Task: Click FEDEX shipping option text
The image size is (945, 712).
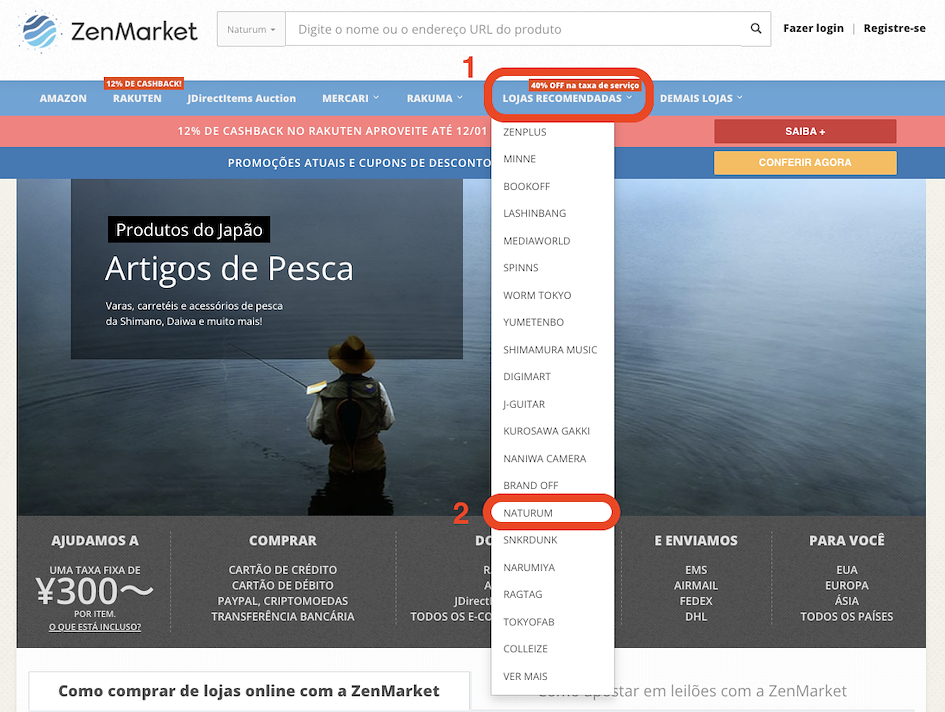Action: click(x=696, y=601)
